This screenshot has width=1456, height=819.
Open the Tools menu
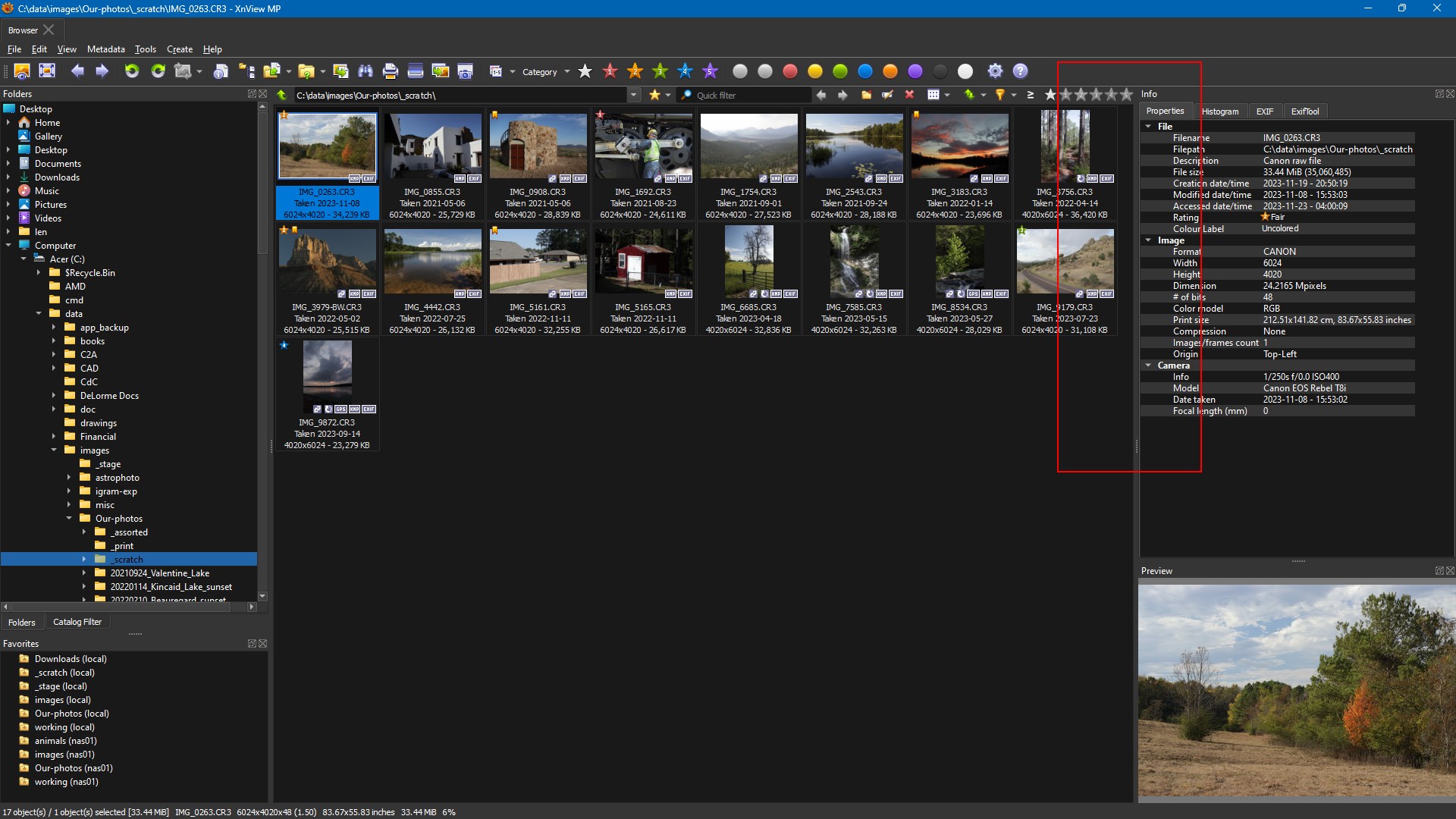coord(145,49)
